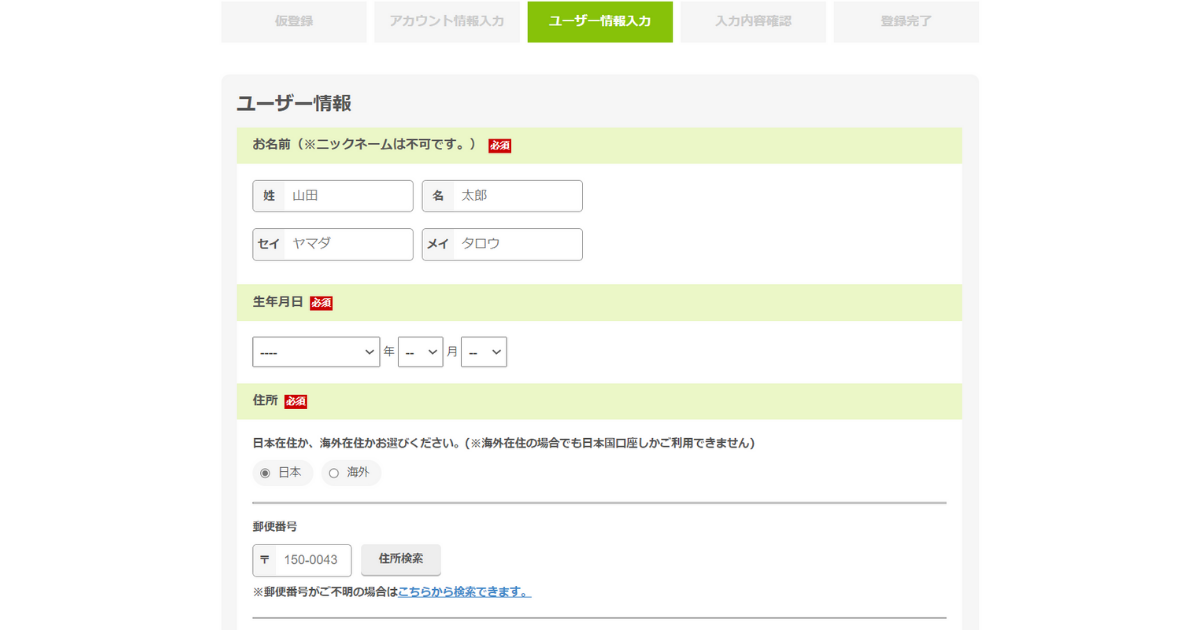Image resolution: width=1200 pixels, height=630 pixels.
Task: Click the 姓 prefix label
Action: tap(269, 196)
